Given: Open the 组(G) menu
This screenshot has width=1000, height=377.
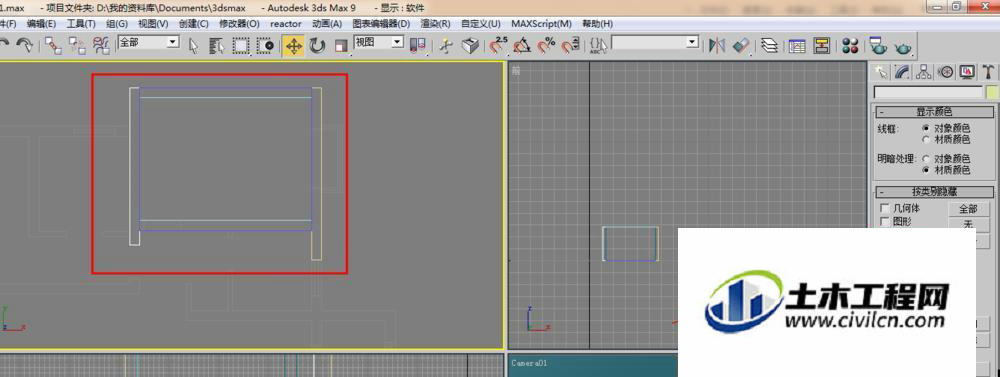Looking at the screenshot, I should point(117,24).
